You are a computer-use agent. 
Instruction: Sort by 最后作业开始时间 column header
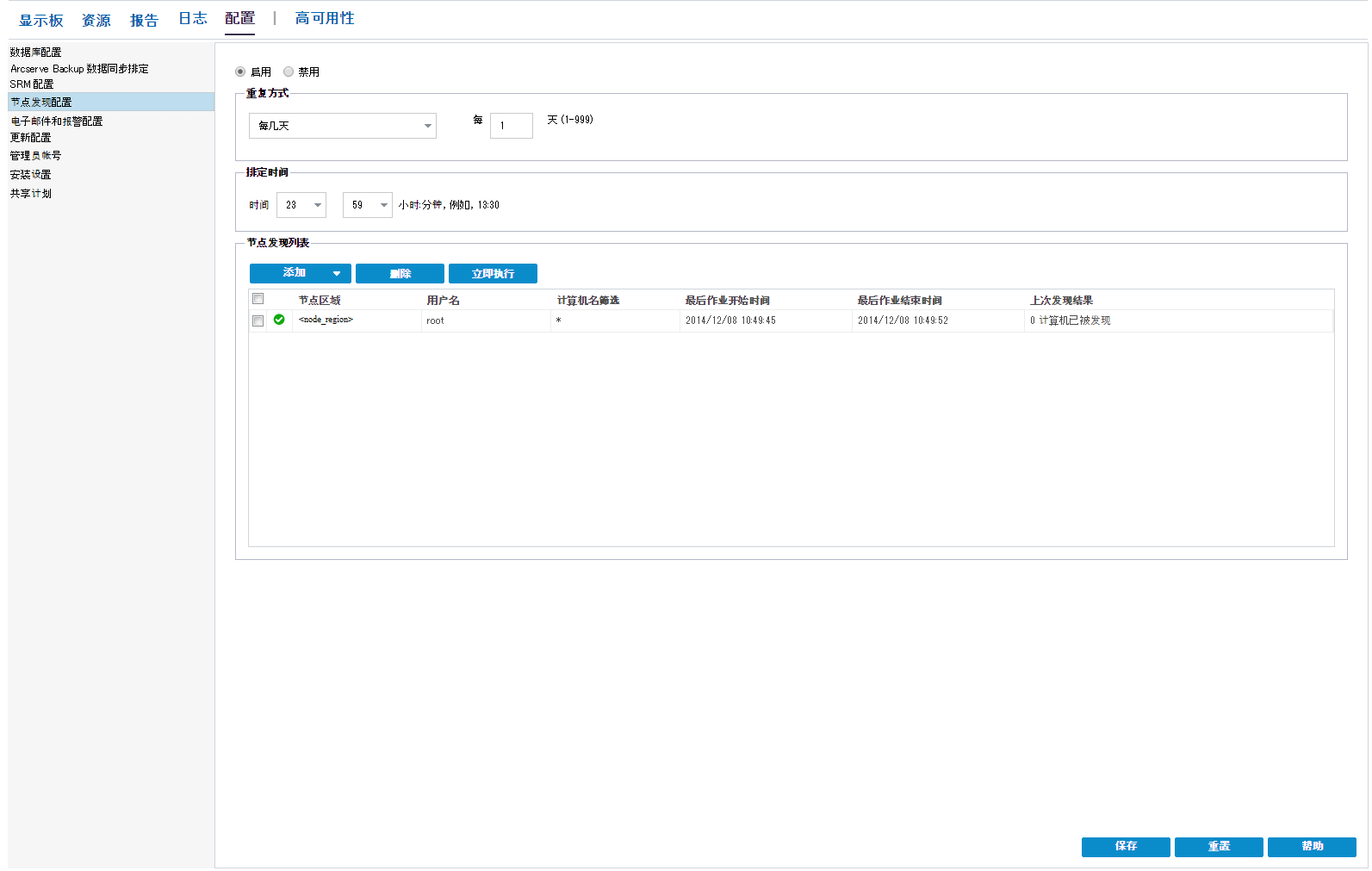727,301
